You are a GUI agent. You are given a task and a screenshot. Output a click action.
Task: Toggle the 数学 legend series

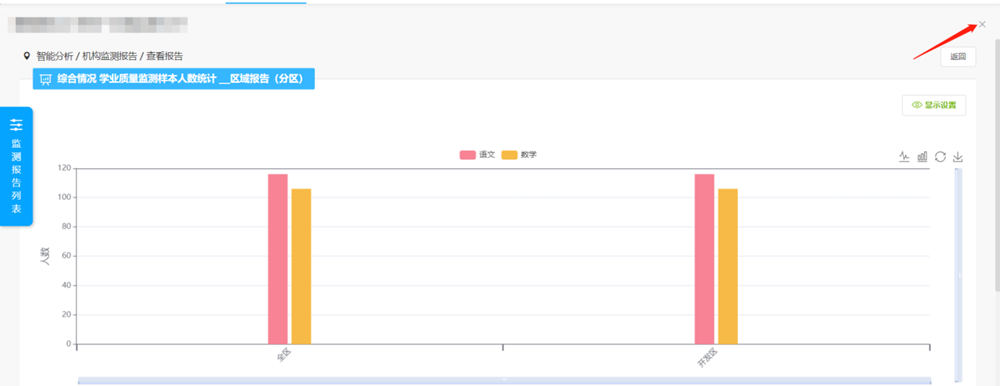pos(519,155)
